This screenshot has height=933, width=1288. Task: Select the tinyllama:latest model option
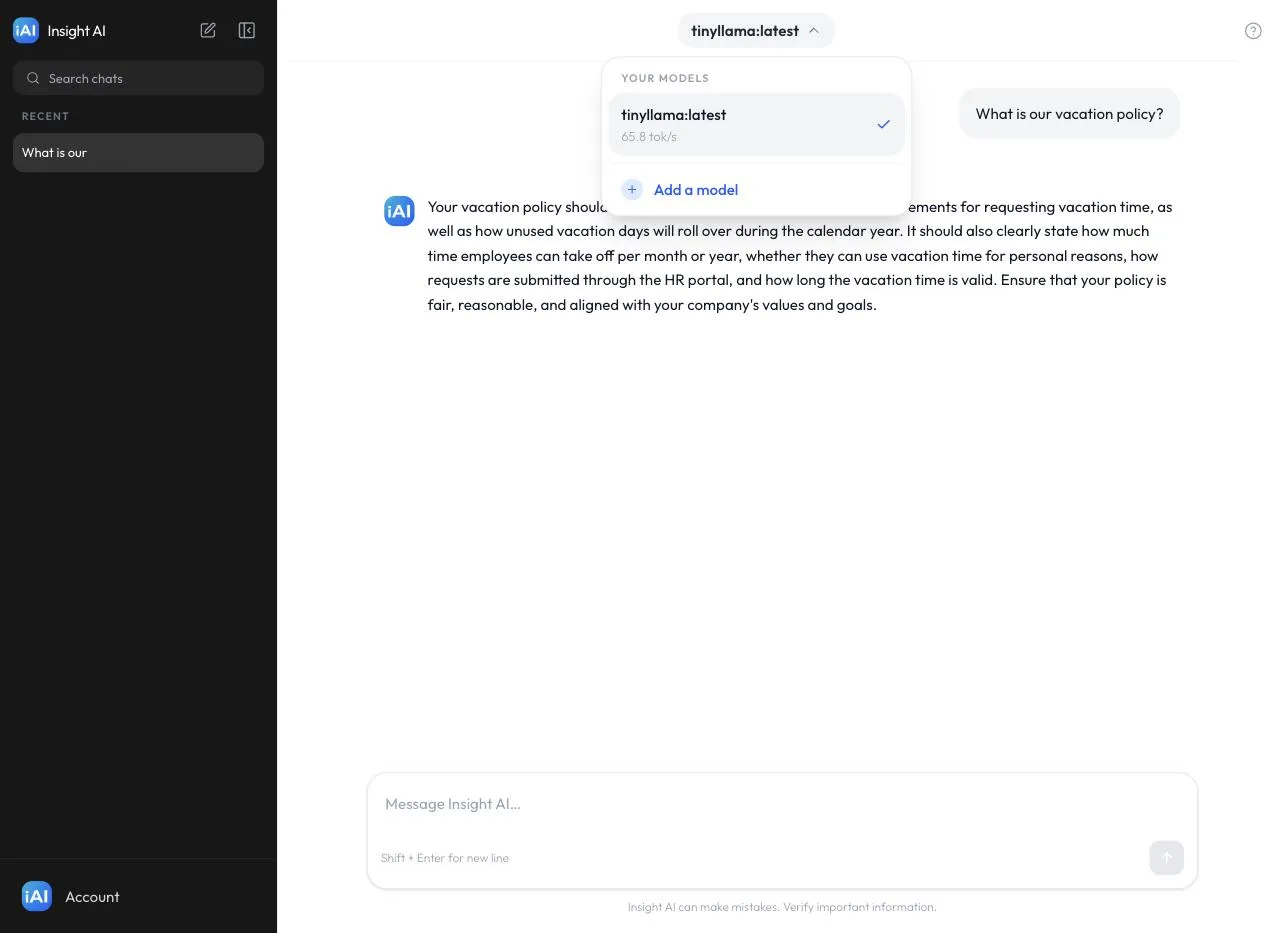coord(756,124)
